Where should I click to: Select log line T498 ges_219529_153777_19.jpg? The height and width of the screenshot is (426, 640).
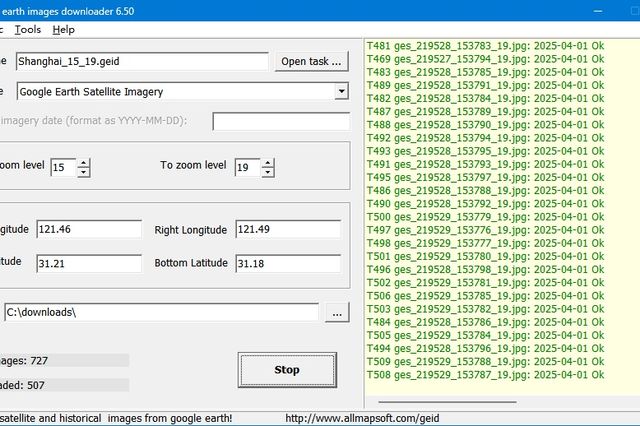tap(485, 243)
